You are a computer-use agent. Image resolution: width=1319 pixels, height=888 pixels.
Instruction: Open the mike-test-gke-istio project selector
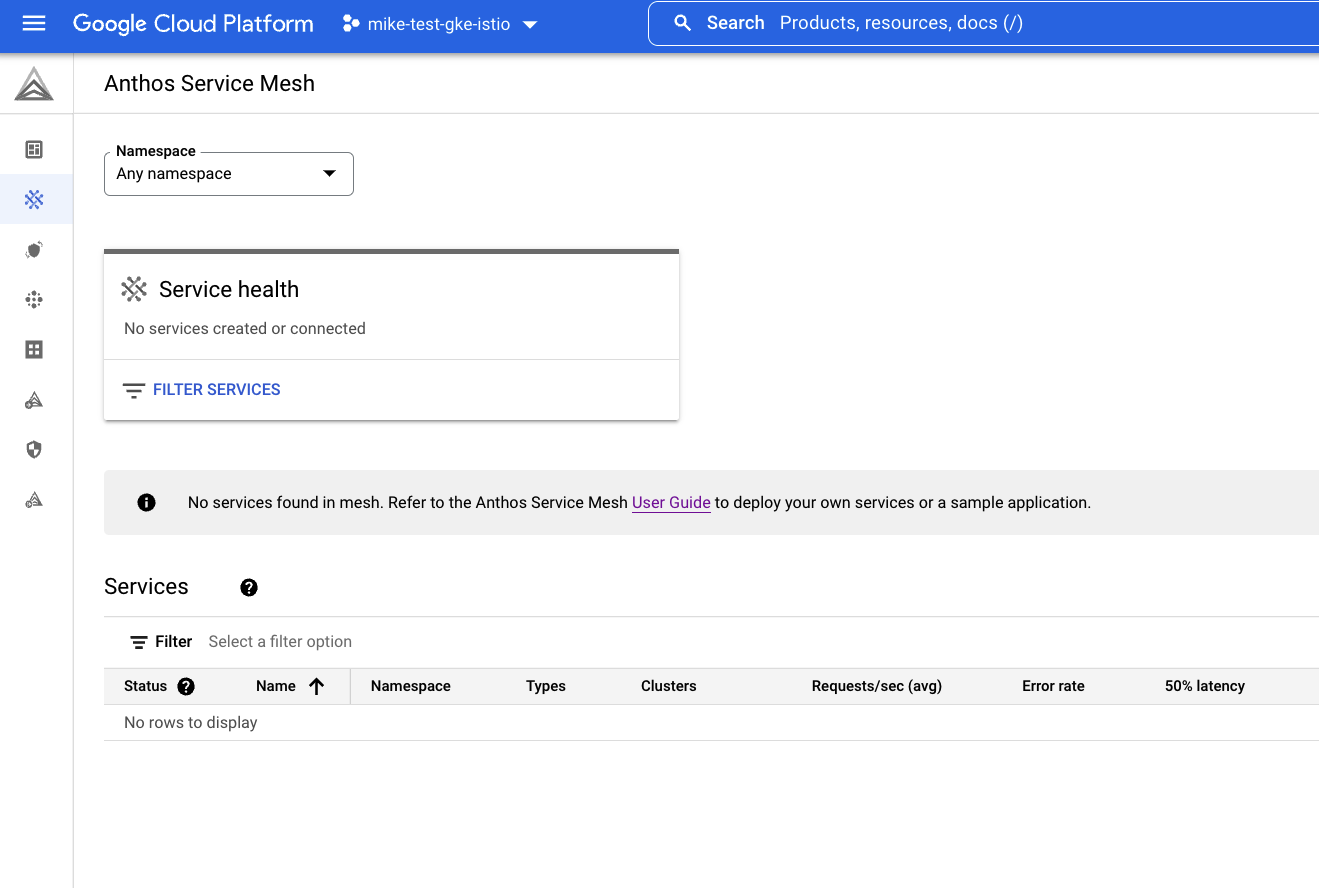coord(440,24)
